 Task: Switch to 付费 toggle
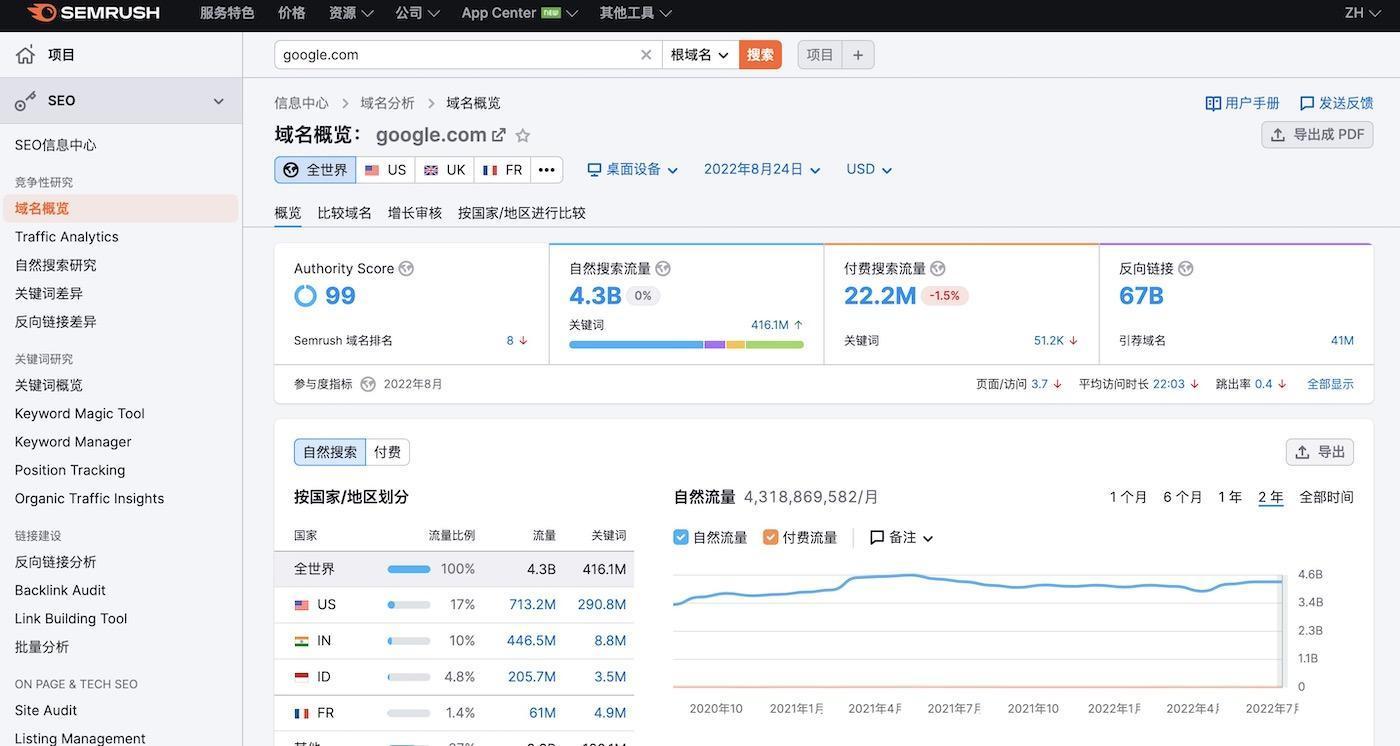[x=388, y=452]
